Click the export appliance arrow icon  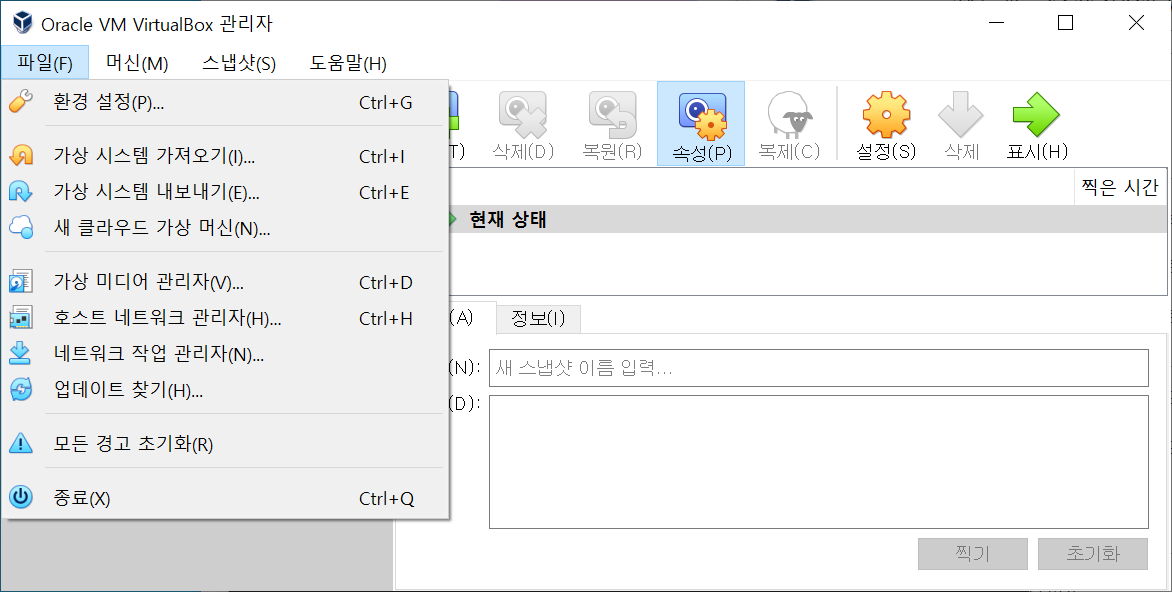(21, 191)
